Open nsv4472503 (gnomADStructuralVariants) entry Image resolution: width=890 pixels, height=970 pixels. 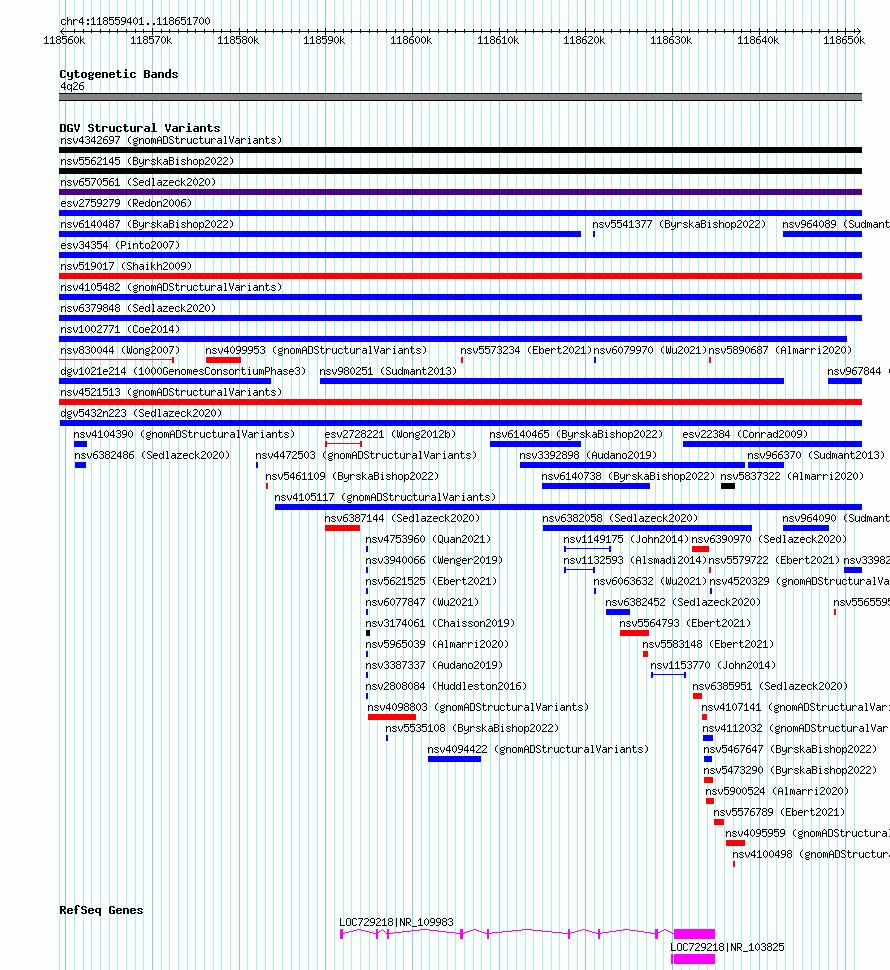click(x=366, y=456)
